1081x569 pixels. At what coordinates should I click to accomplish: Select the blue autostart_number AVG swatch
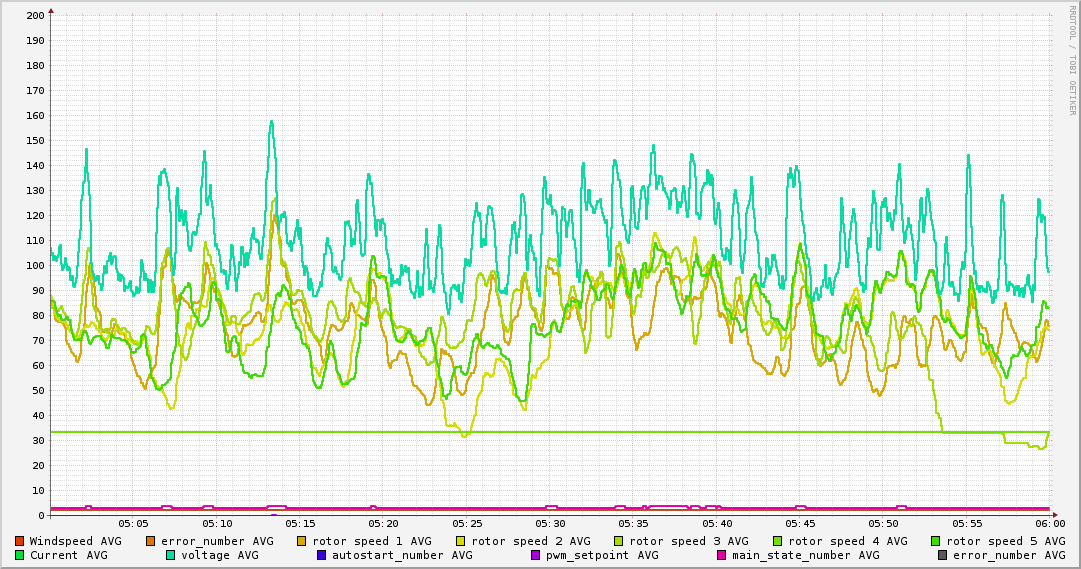coord(321,555)
